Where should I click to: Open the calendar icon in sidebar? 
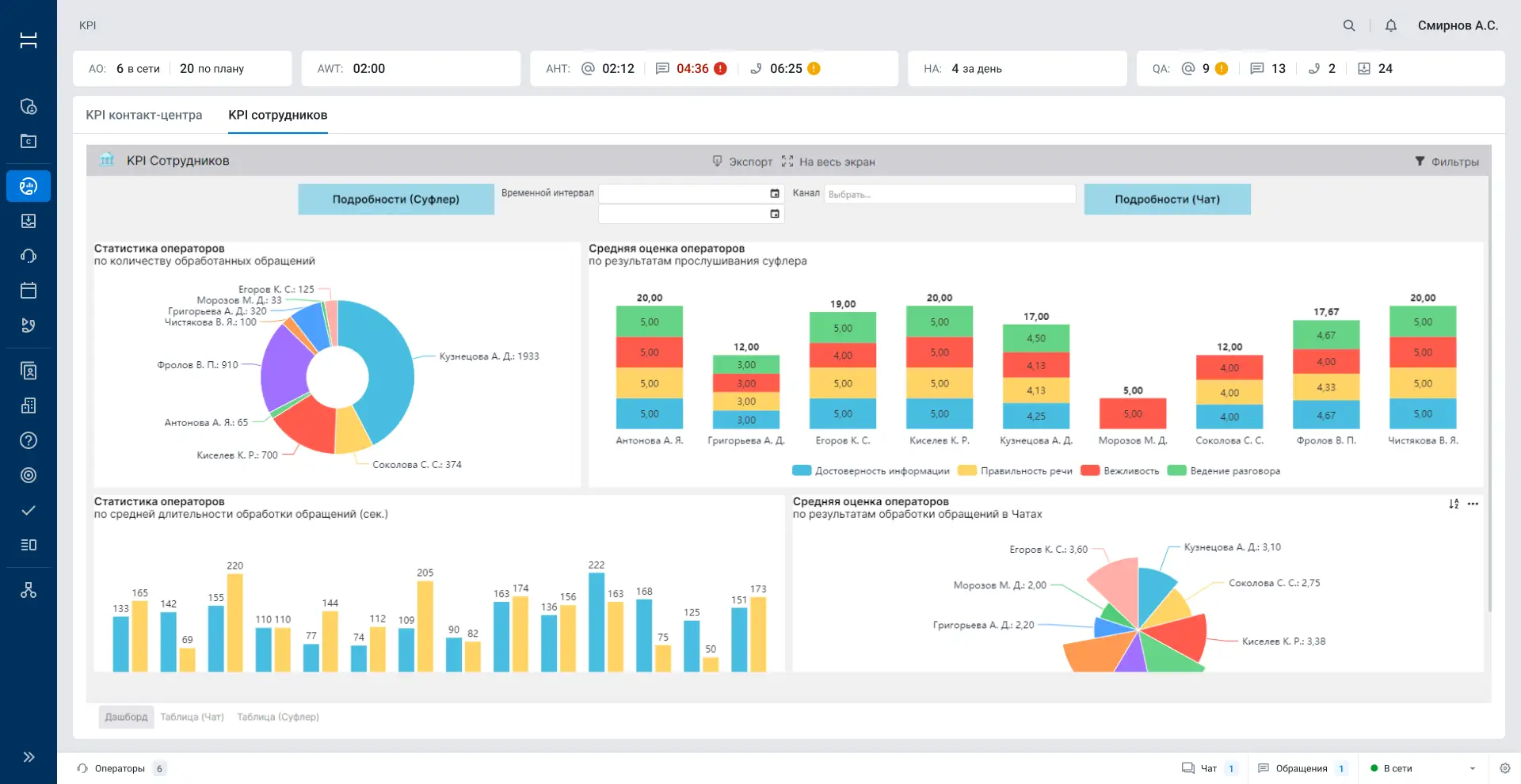[x=29, y=290]
